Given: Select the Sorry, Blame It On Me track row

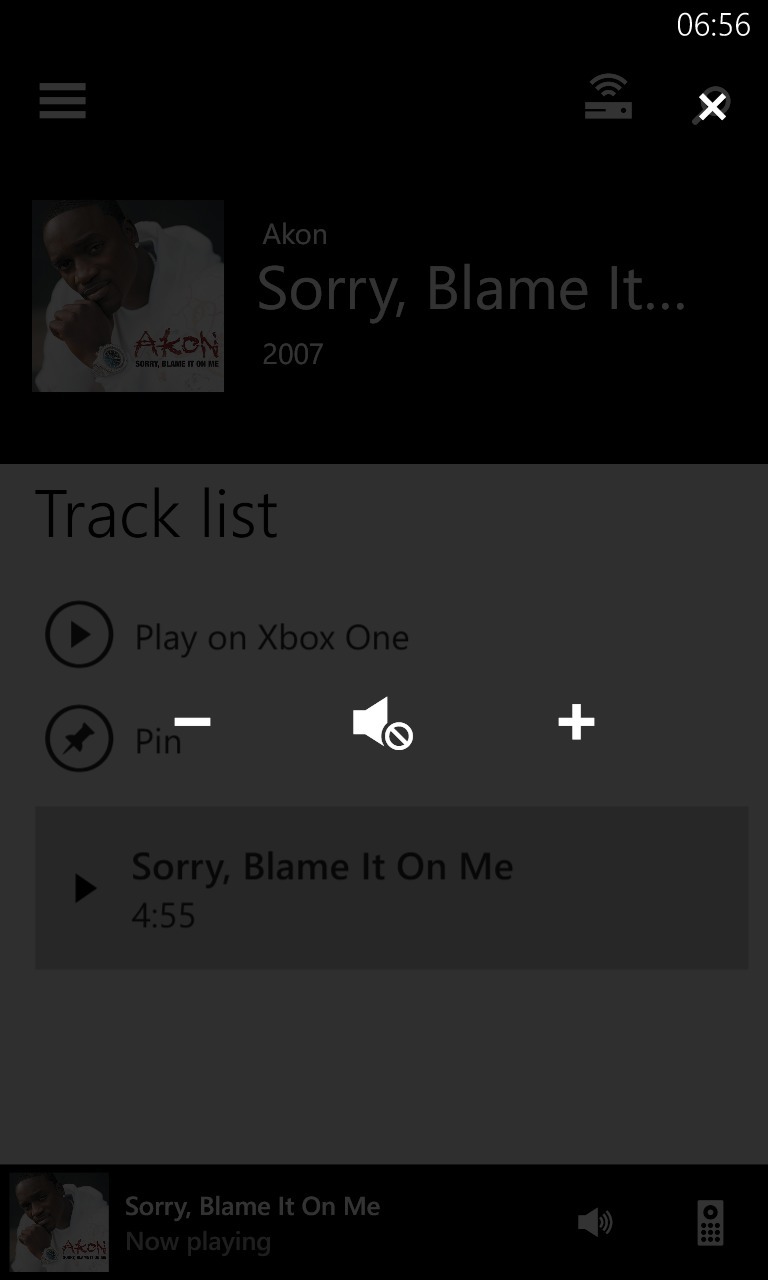Looking at the screenshot, I should coord(392,888).
